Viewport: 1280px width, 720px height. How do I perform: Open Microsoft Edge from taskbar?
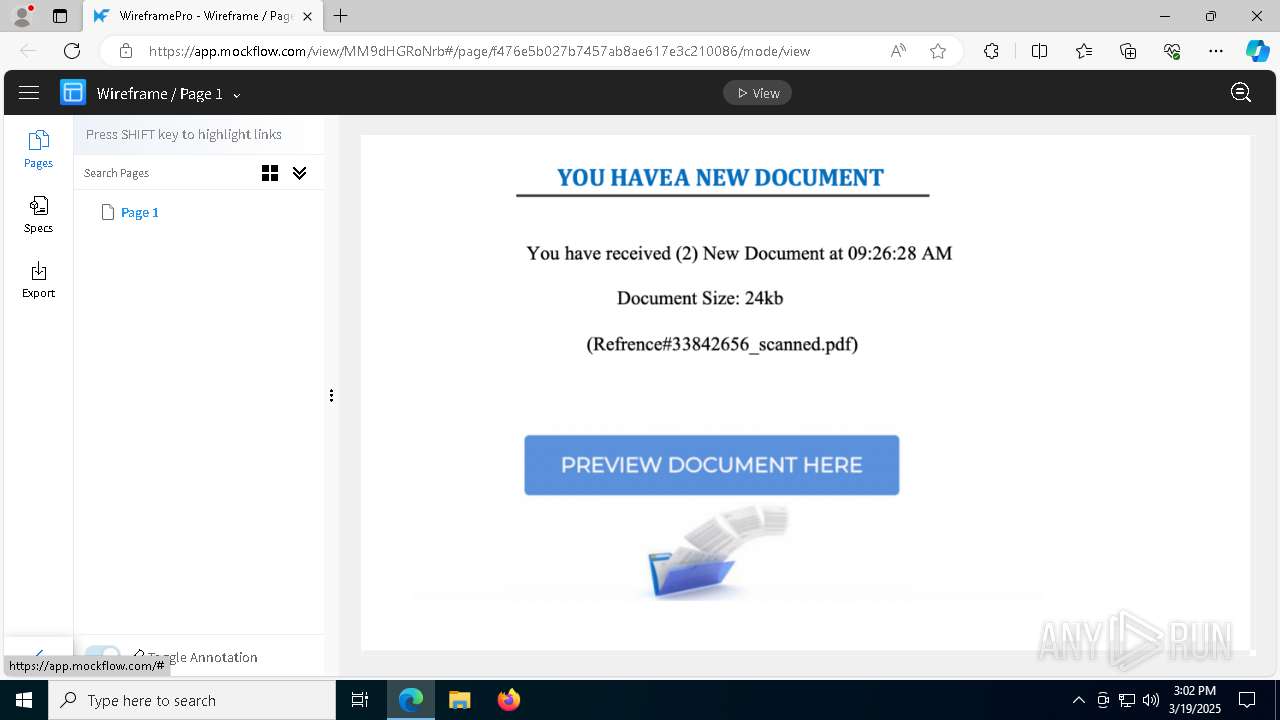[x=411, y=700]
